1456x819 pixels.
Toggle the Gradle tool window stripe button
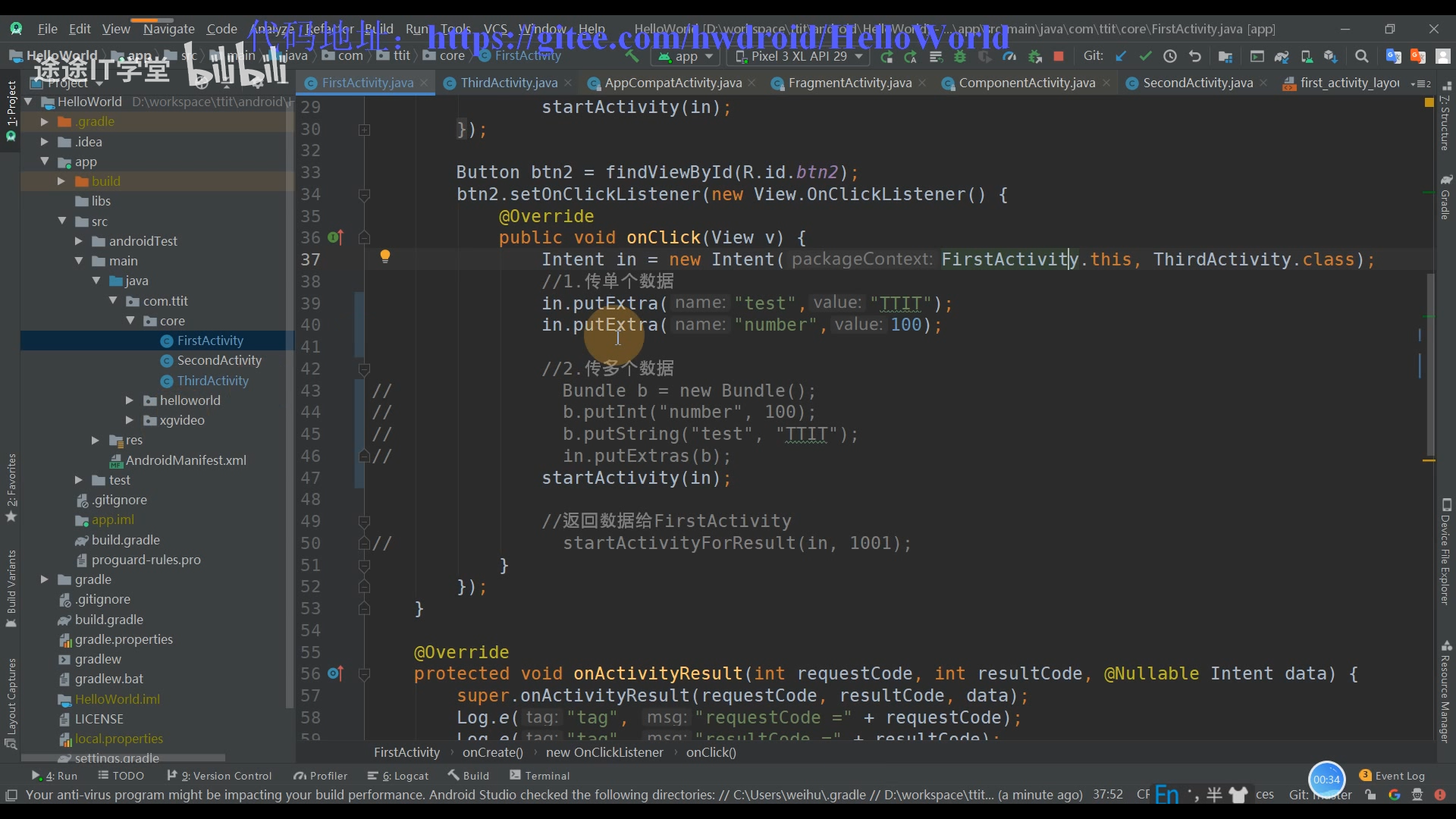[x=1445, y=197]
